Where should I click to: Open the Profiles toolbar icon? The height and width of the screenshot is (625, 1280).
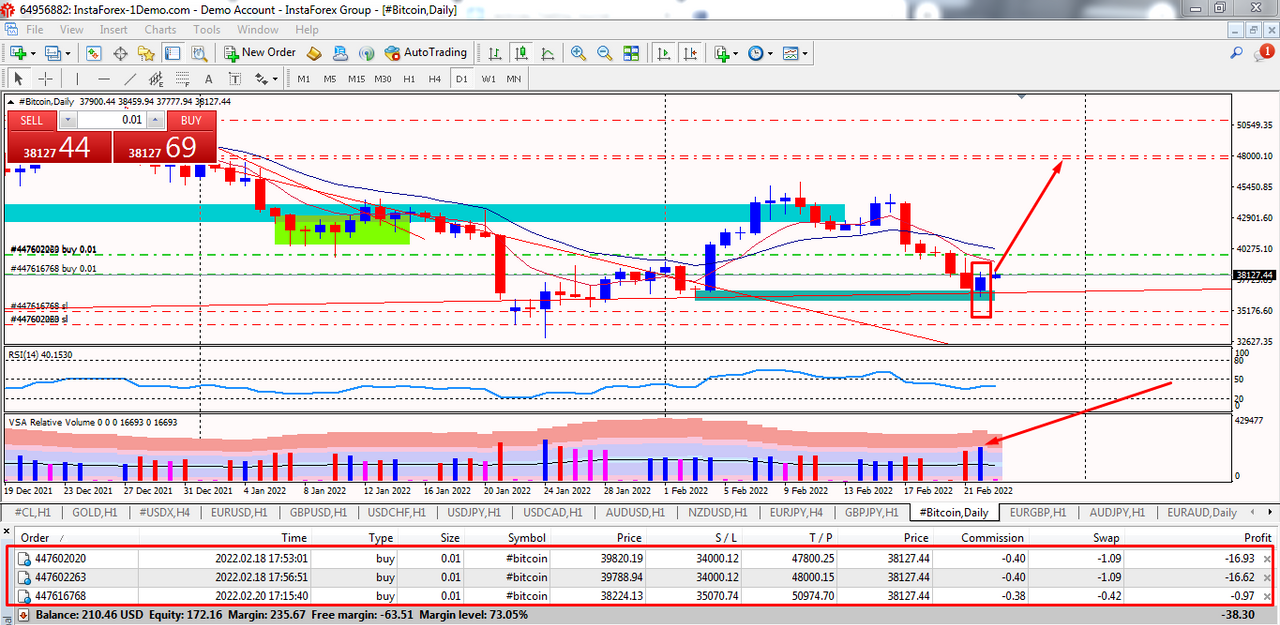(x=53, y=53)
